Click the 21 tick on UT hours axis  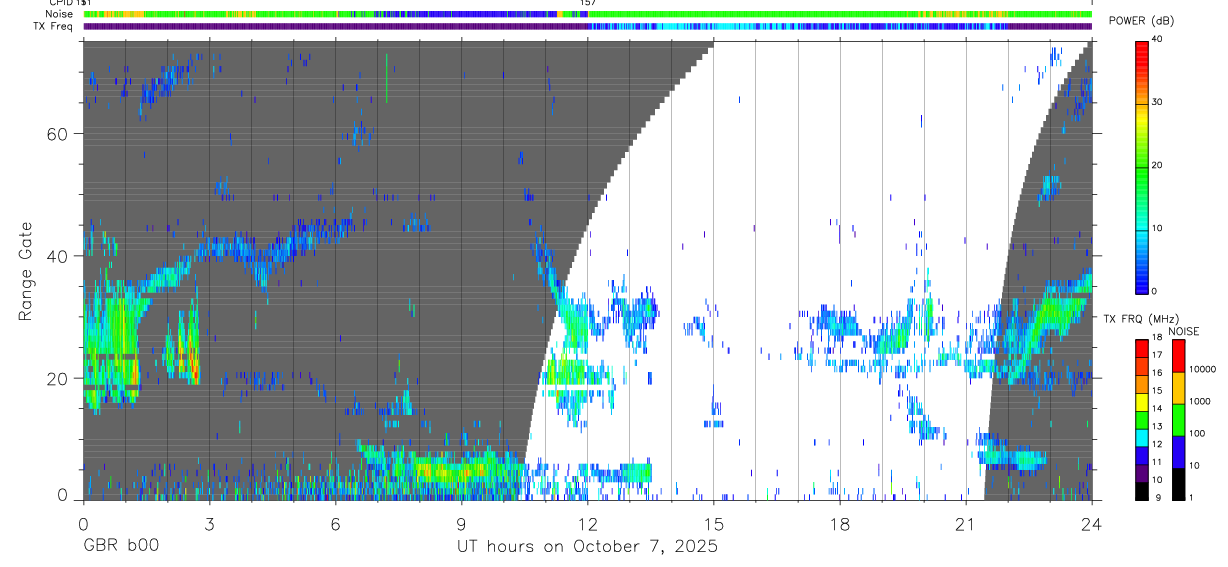pyautogui.click(x=966, y=524)
